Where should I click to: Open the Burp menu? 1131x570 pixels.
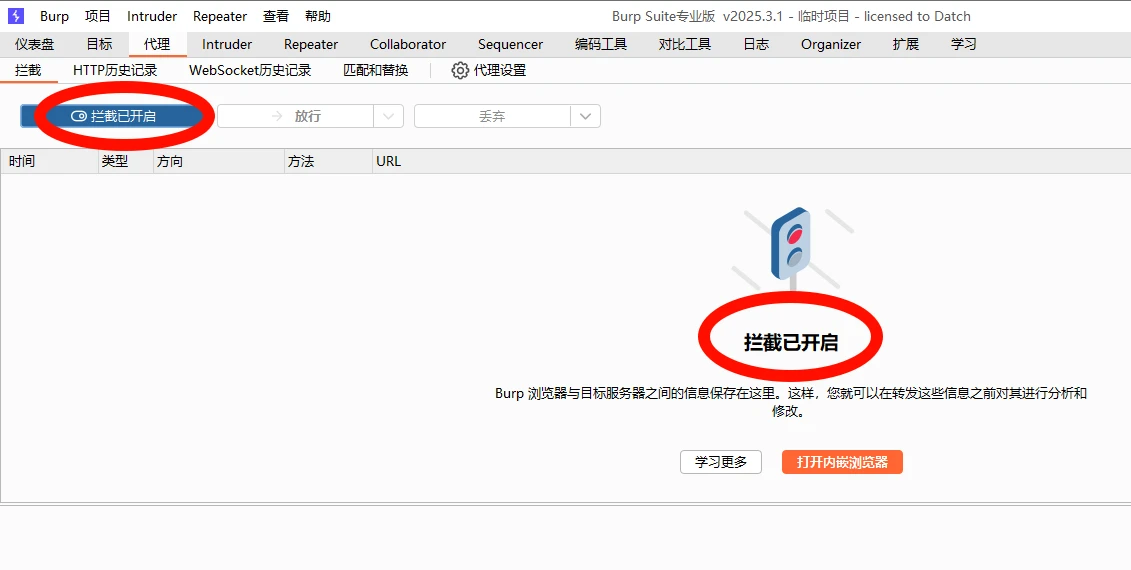(54, 17)
